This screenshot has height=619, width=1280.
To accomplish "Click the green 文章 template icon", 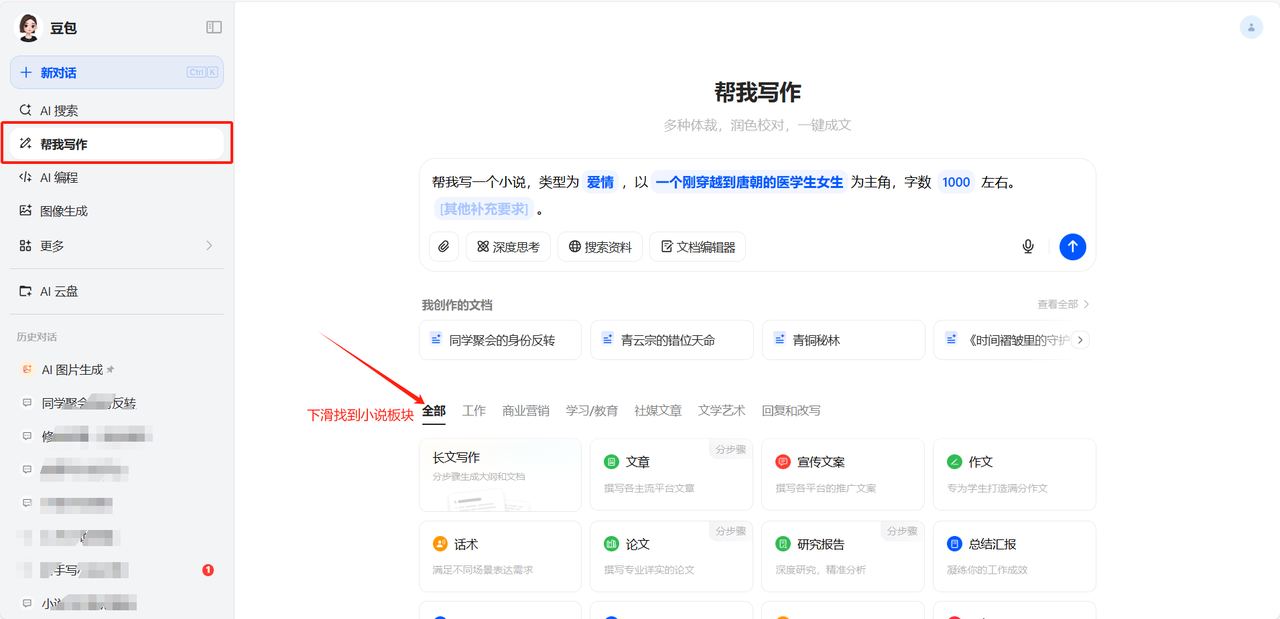I will coord(611,462).
